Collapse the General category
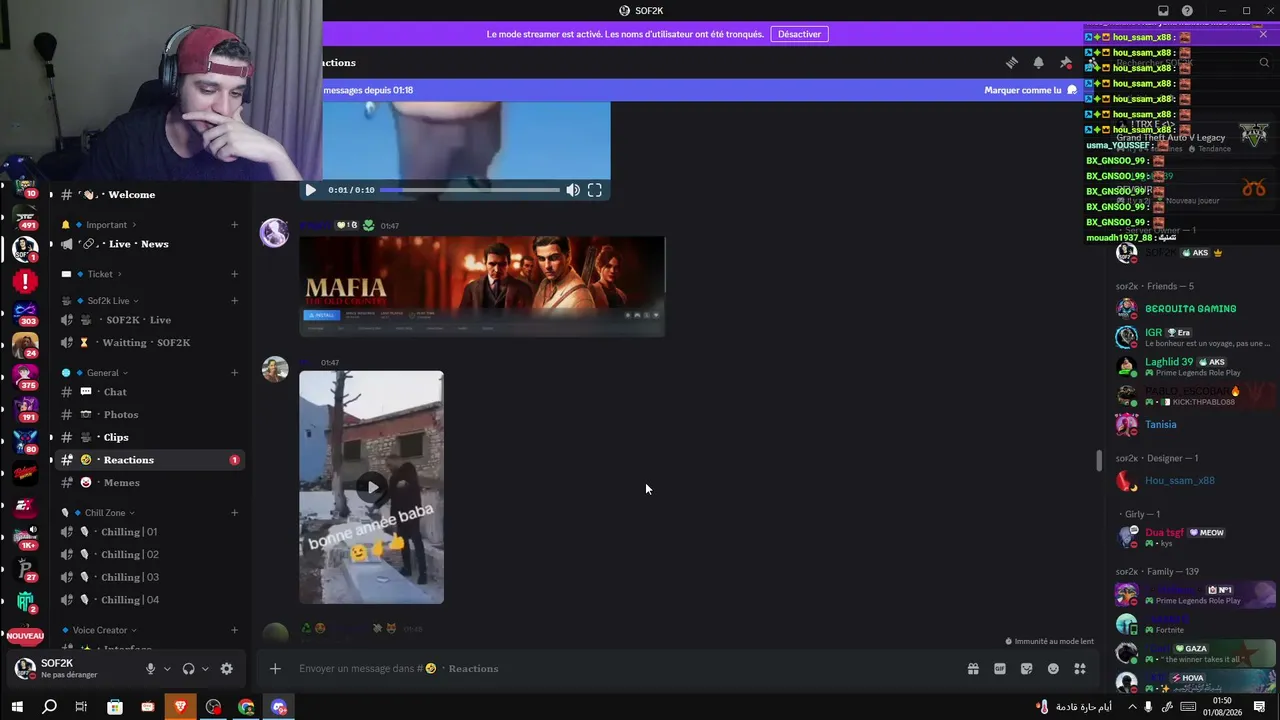Image resolution: width=1280 pixels, height=720 pixels. click(101, 373)
